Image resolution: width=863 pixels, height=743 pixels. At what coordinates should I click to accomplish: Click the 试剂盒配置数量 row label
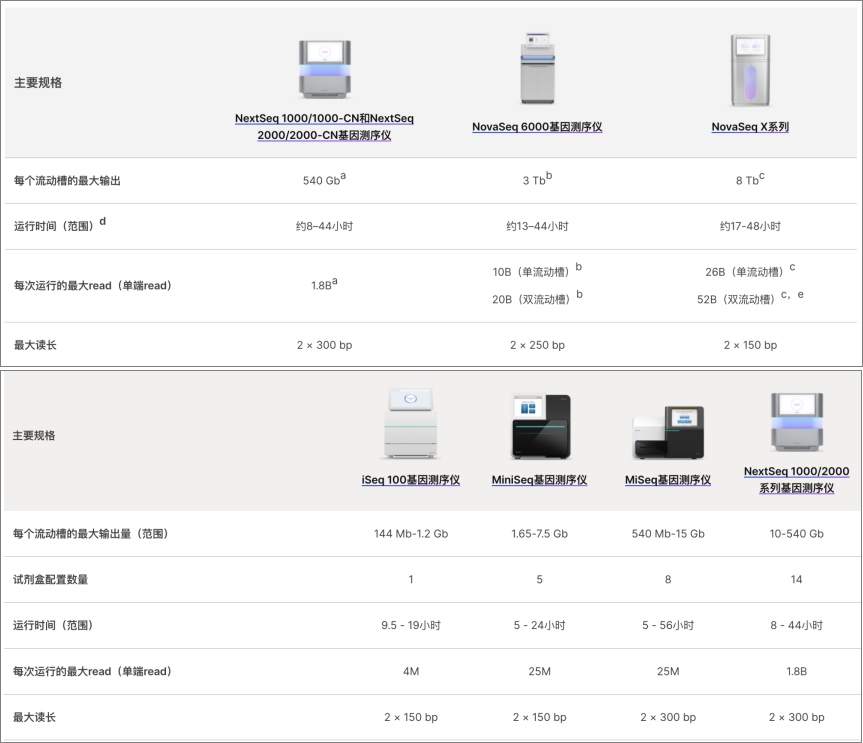click(50, 580)
